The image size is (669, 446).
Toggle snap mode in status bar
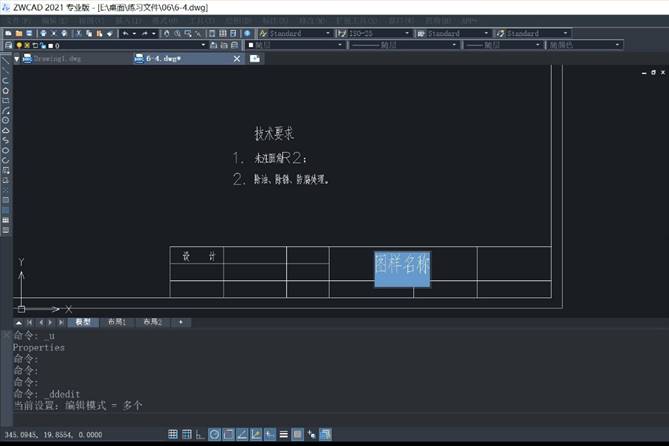[186, 435]
